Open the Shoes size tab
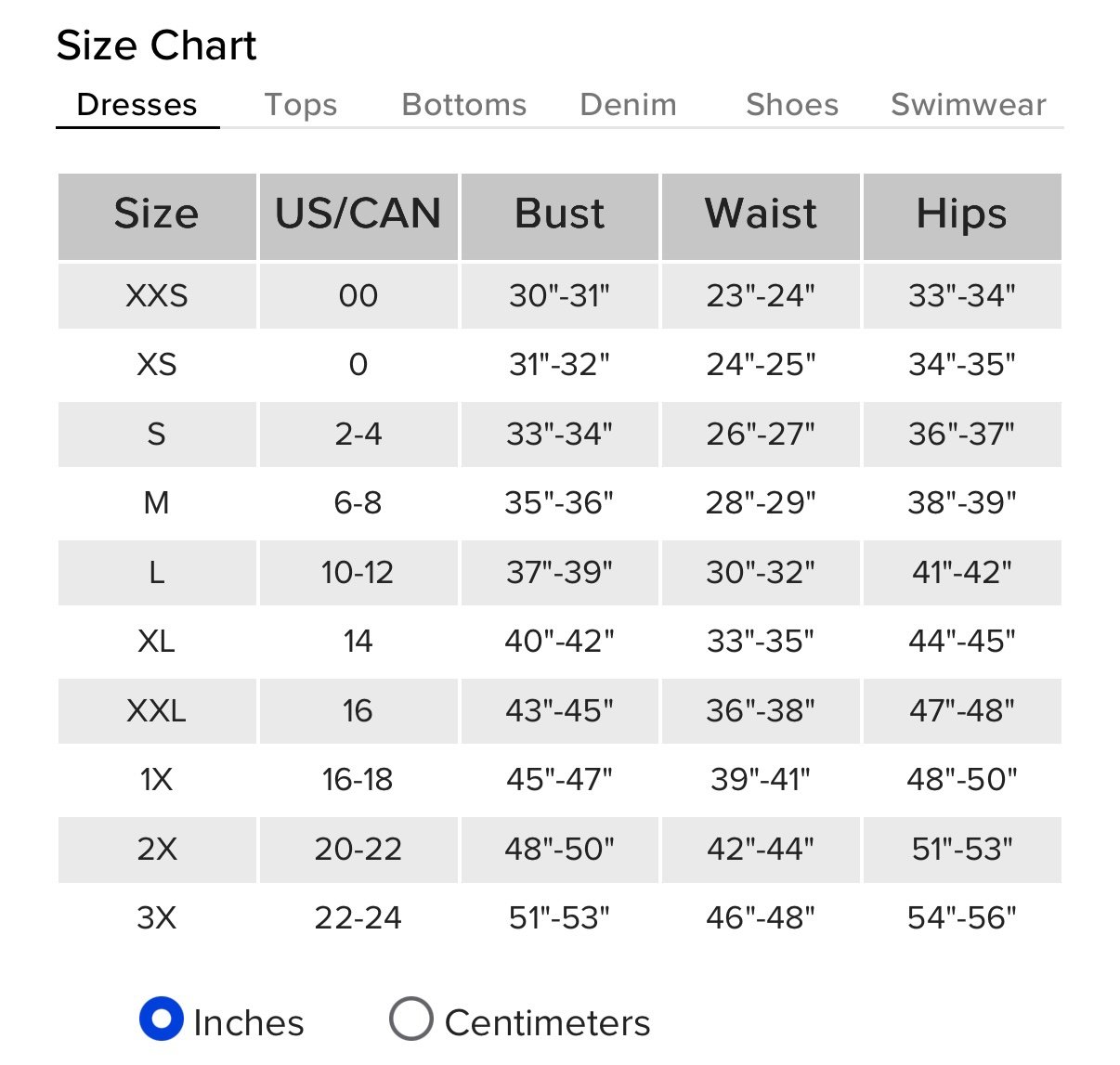This screenshot has height=1065, width=1120. coord(792,105)
